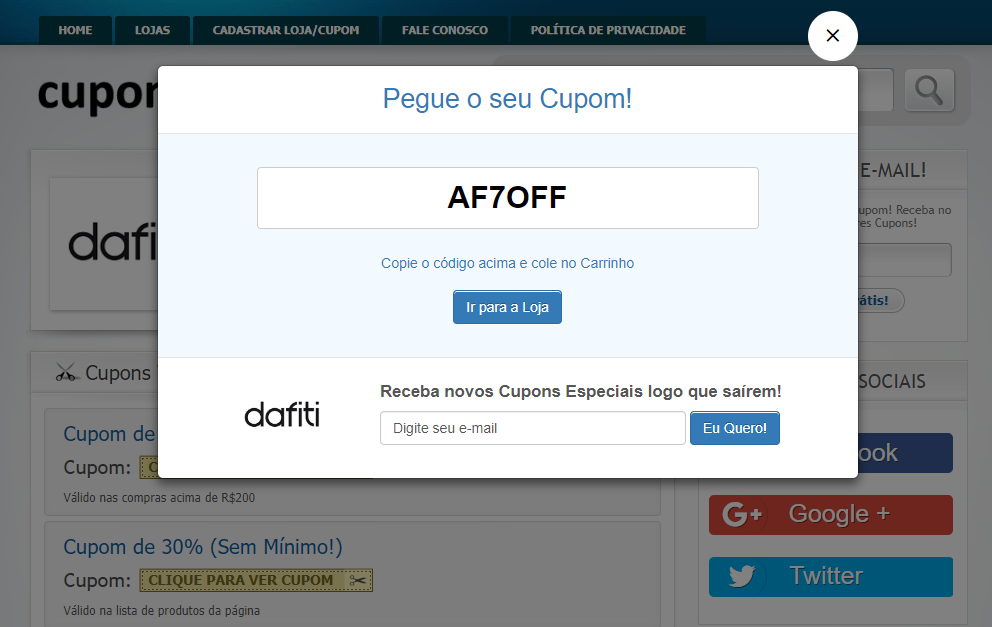Click scissors icon on the 30% coupon
The width and height of the screenshot is (992, 627).
(357, 580)
